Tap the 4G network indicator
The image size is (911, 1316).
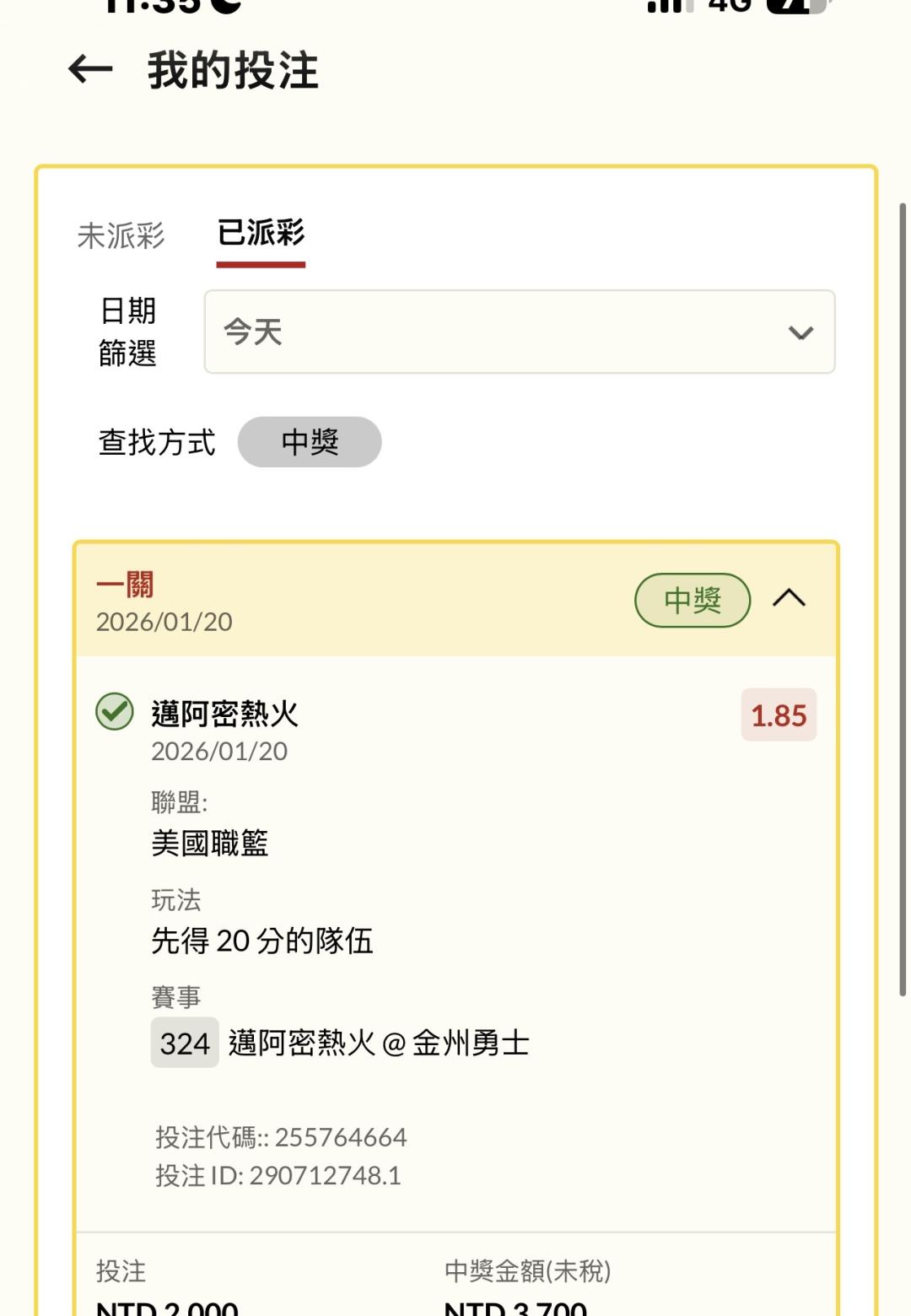pos(730,5)
